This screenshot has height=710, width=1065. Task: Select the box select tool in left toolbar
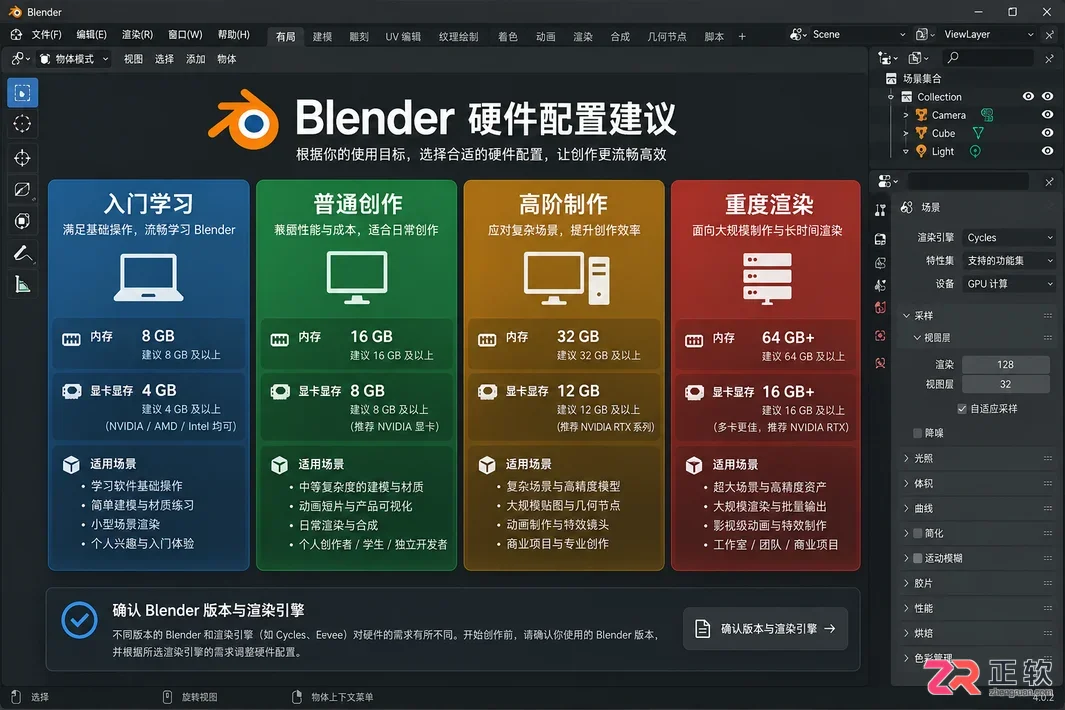22,93
